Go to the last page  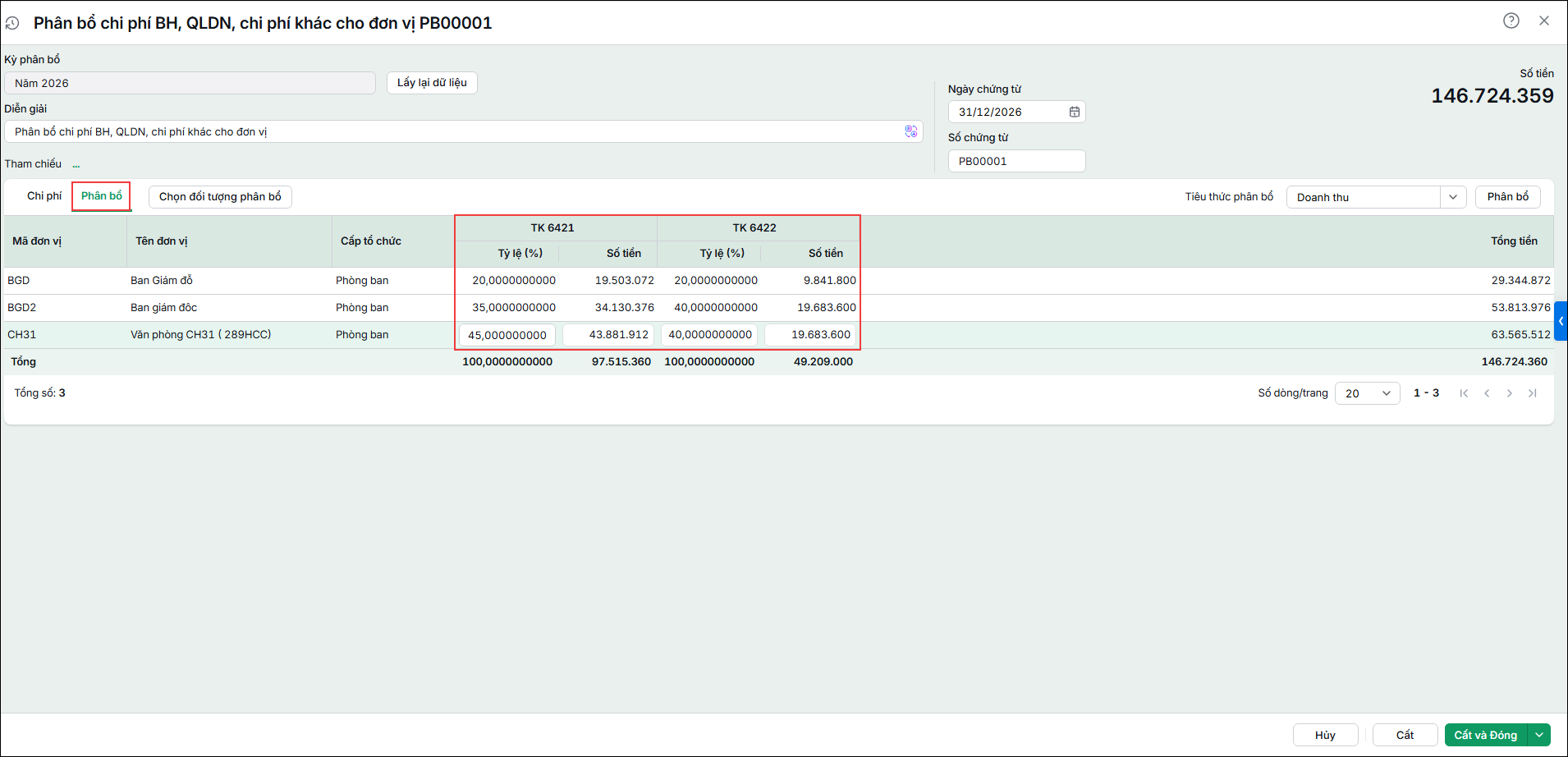pyautogui.click(x=1533, y=393)
